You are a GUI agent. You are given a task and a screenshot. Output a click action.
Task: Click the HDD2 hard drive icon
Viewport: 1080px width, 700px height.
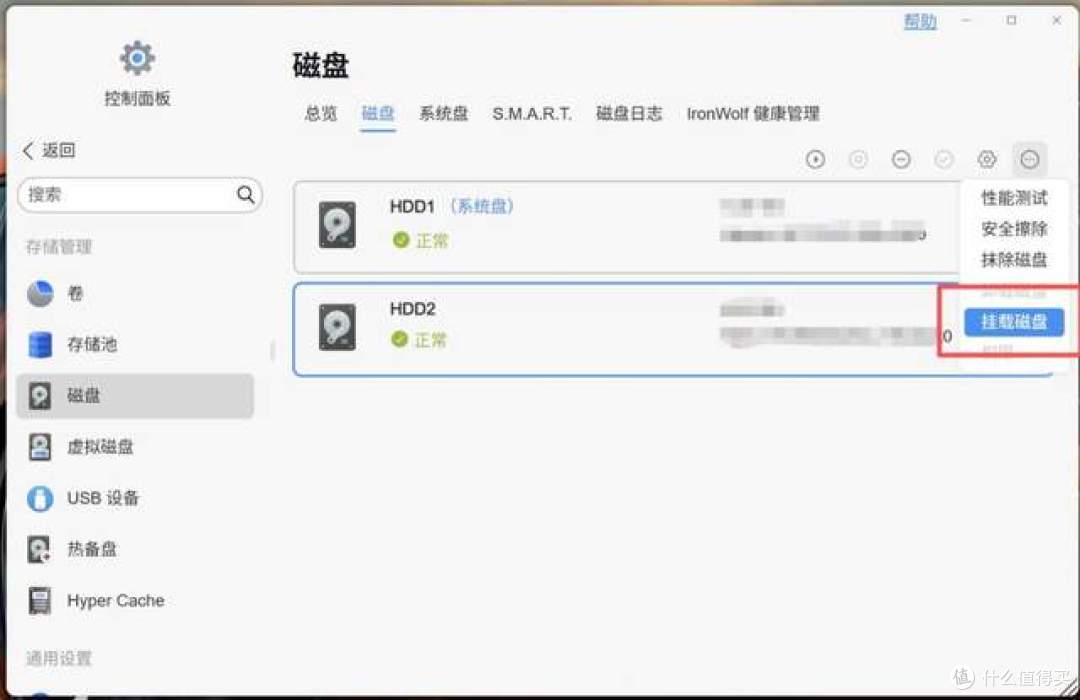(x=338, y=327)
